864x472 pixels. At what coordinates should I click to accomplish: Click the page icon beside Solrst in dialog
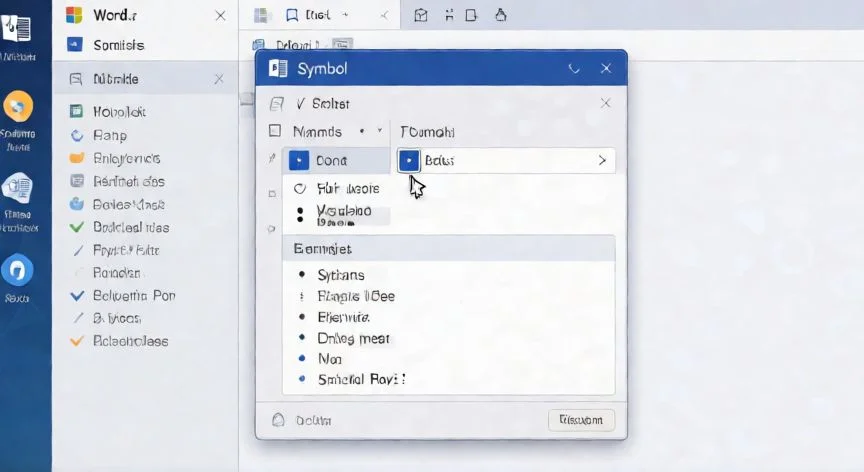click(277, 104)
